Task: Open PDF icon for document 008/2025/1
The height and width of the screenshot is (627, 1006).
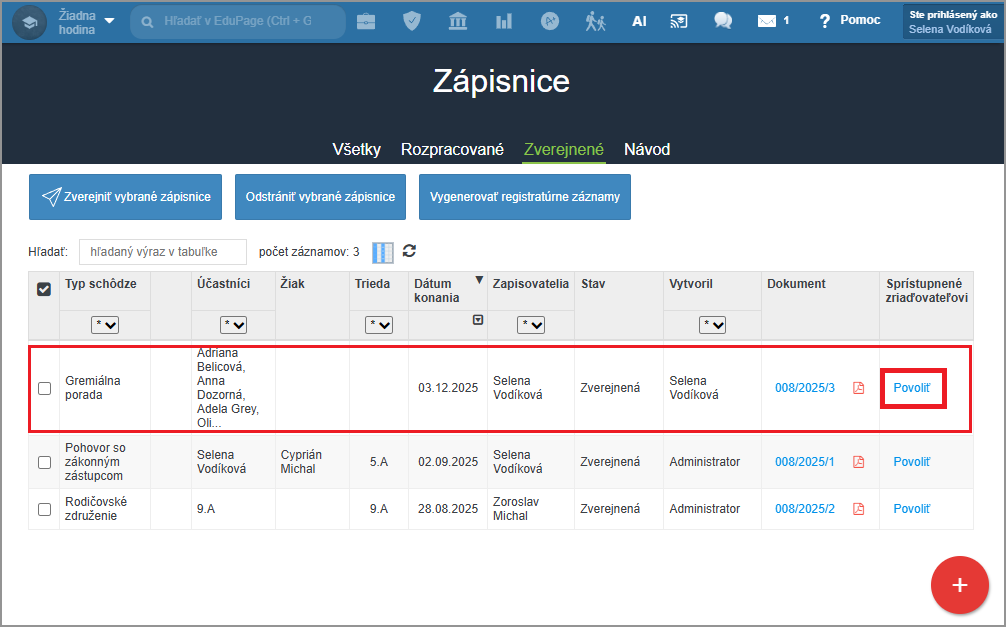Action: [858, 462]
